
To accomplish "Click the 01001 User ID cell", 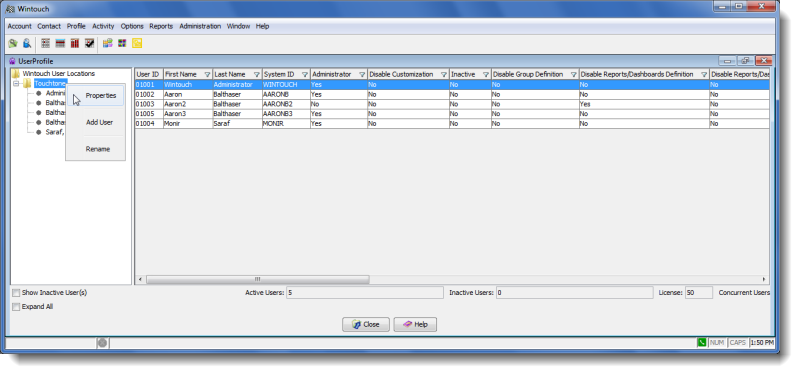I will coord(148,85).
